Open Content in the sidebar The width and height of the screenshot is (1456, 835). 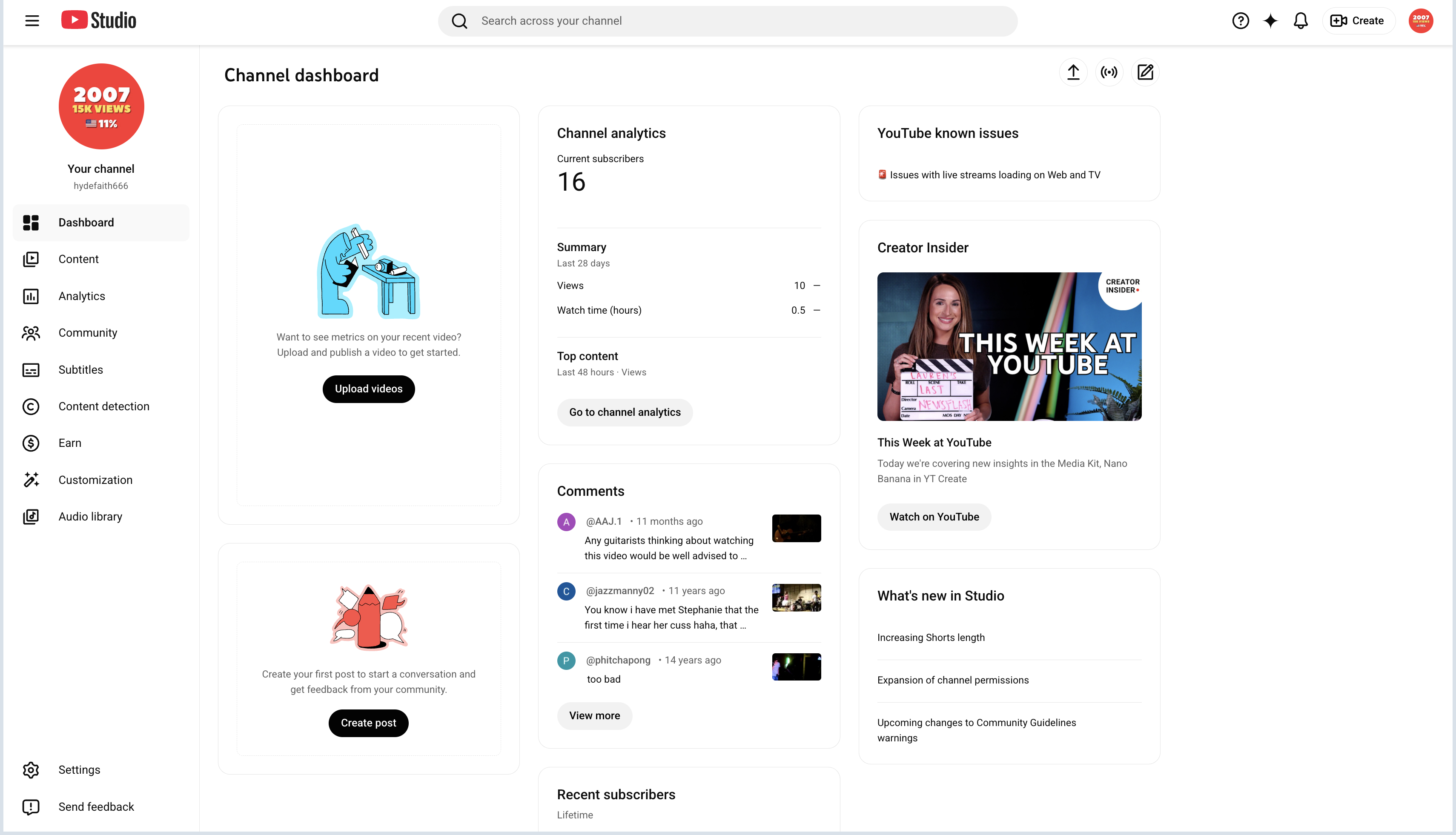pyautogui.click(x=101, y=259)
